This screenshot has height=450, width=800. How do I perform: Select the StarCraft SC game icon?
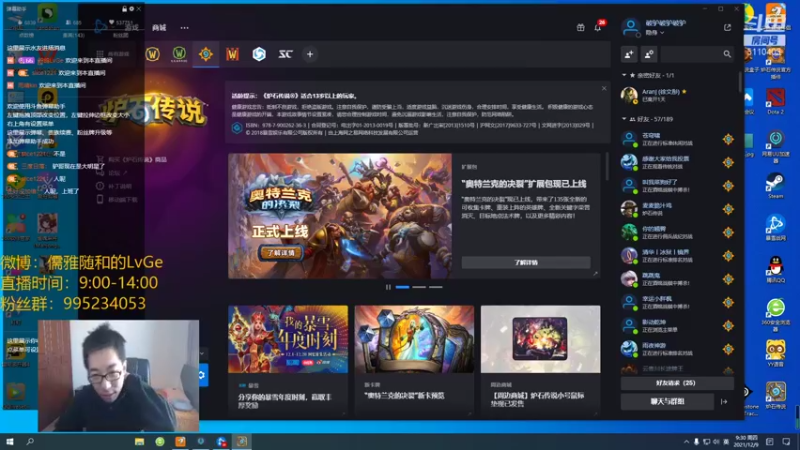[285, 54]
